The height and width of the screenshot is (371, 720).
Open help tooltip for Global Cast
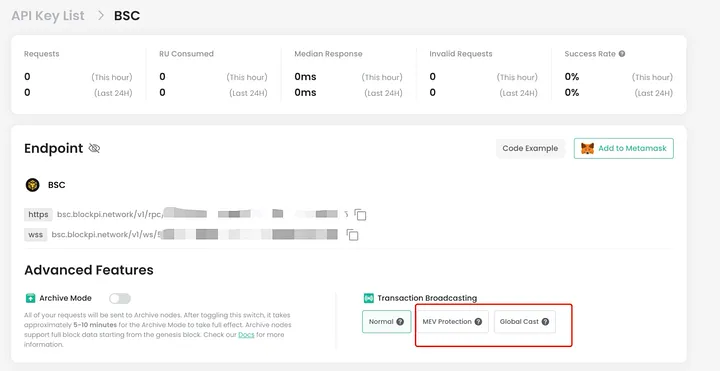coord(545,322)
